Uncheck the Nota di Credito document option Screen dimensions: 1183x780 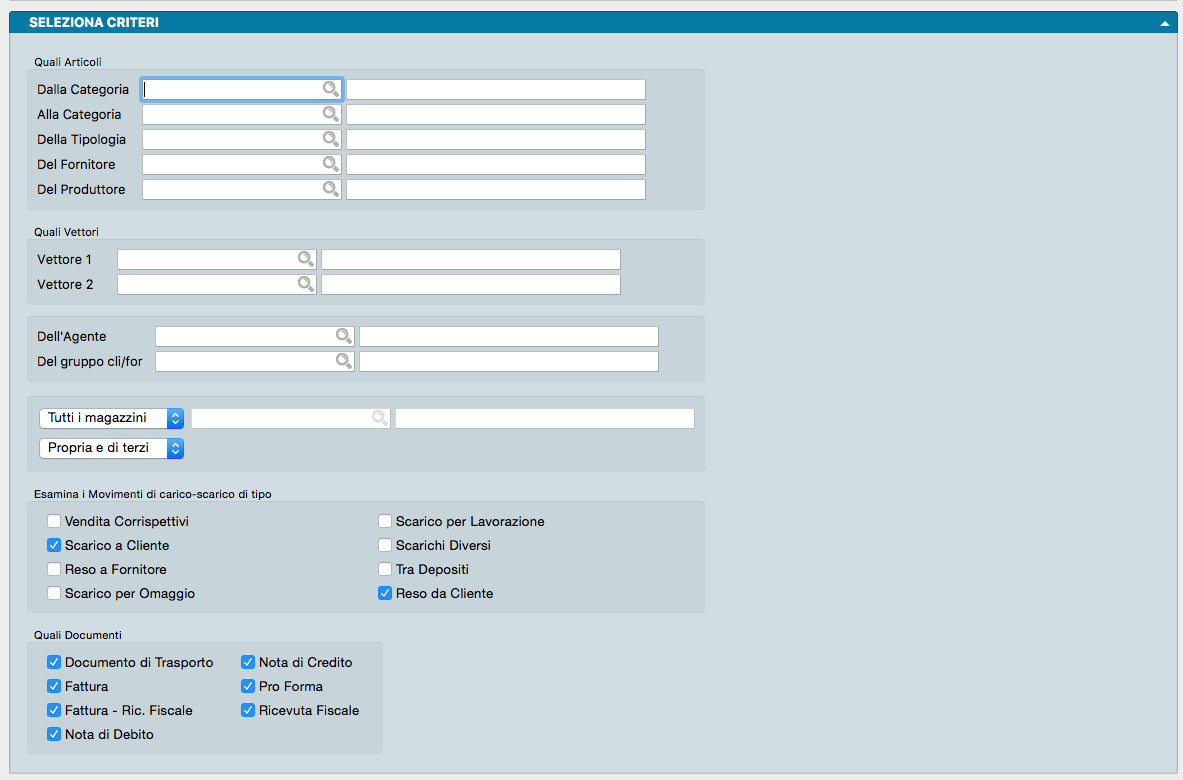coord(248,662)
